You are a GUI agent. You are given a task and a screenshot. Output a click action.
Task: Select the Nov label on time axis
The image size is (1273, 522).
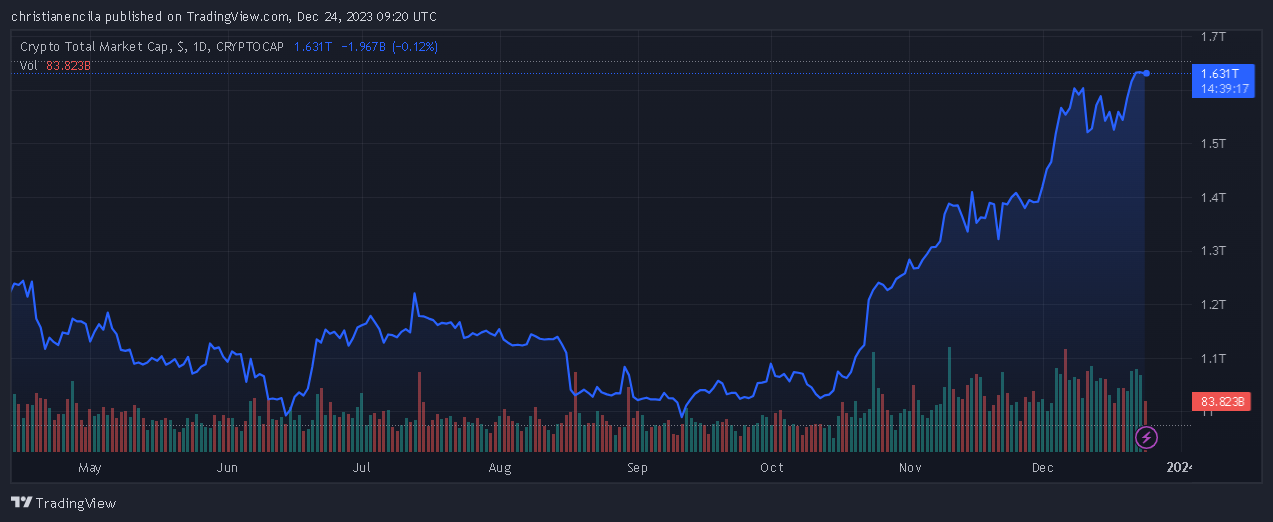pos(909,468)
